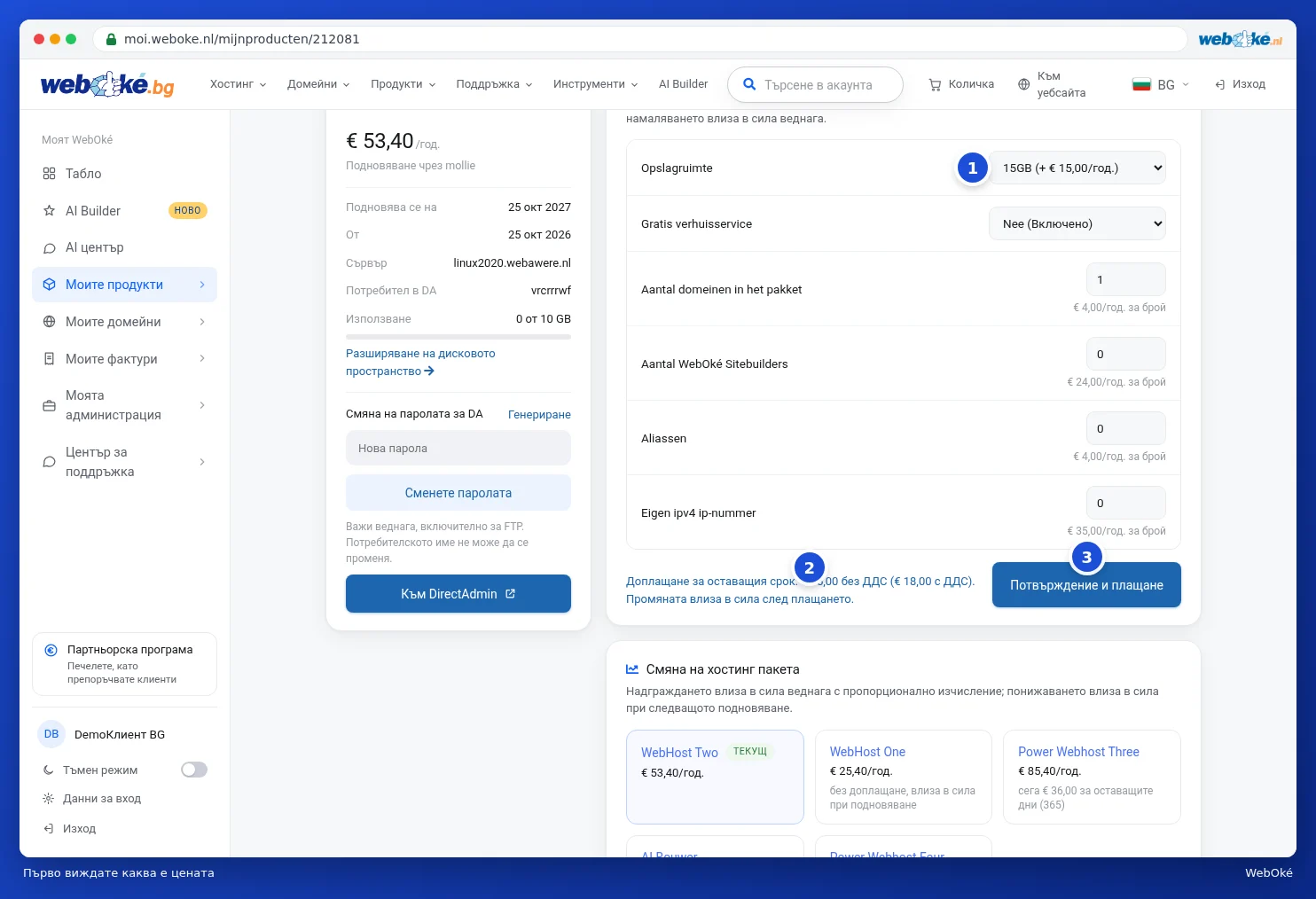
Task: Click the globe icon beside Към уебсайта
Action: 1023,85
